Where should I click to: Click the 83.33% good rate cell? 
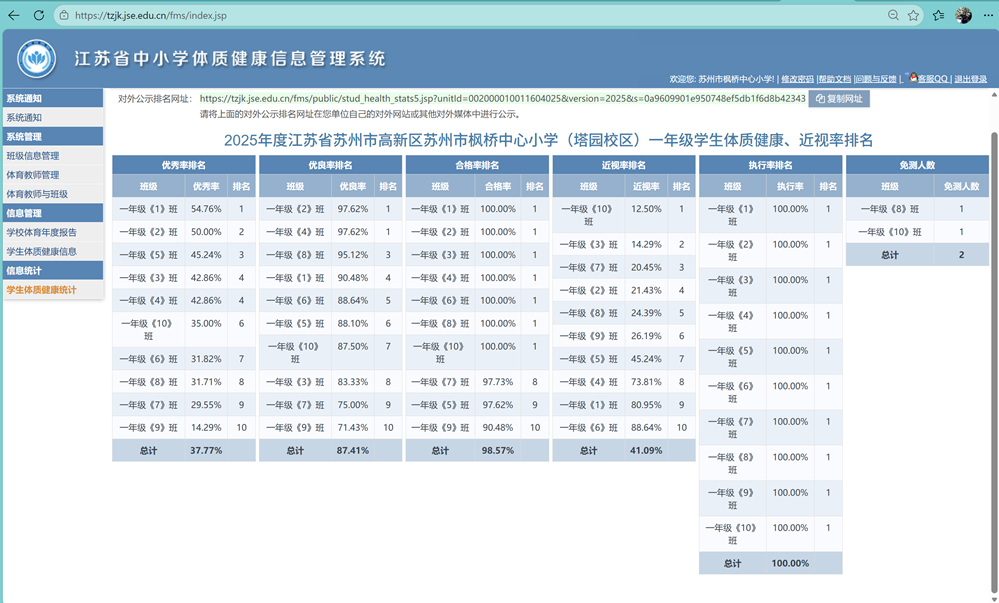[x=352, y=382]
